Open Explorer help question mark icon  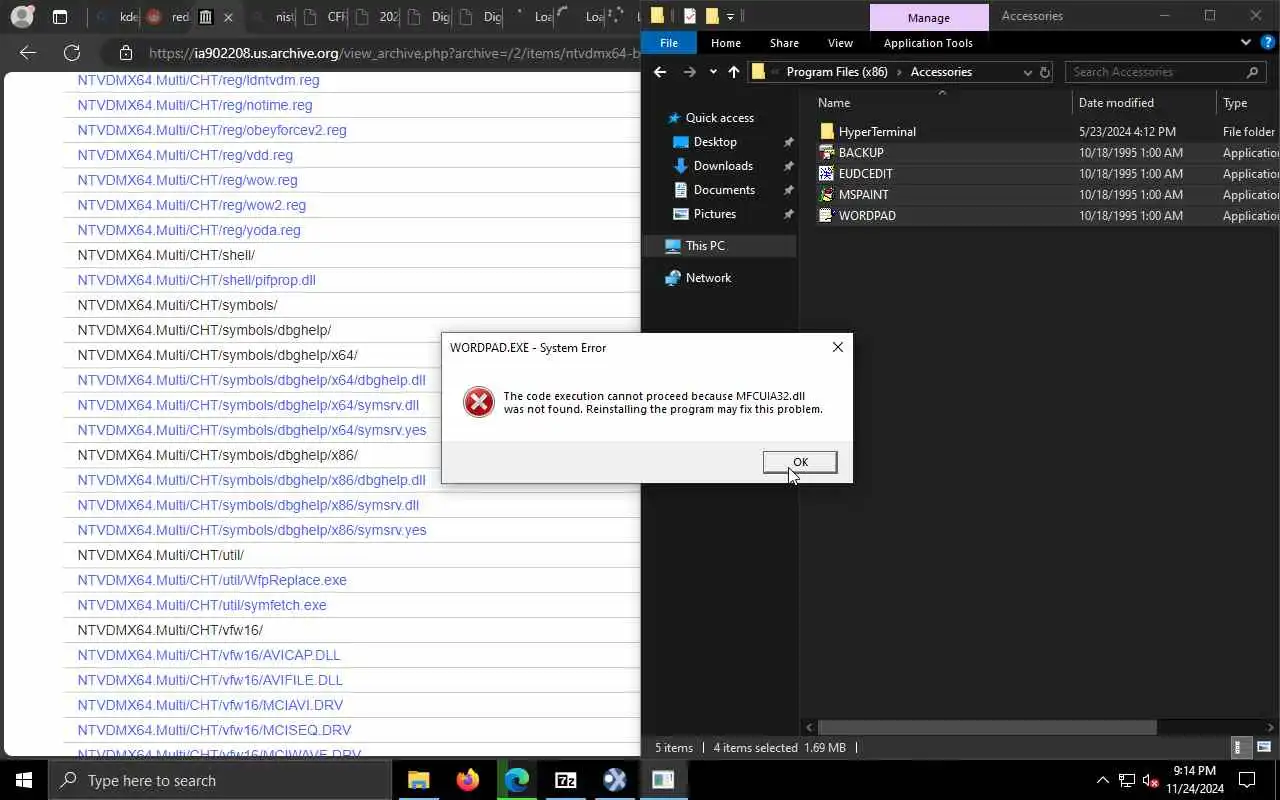click(1266, 42)
